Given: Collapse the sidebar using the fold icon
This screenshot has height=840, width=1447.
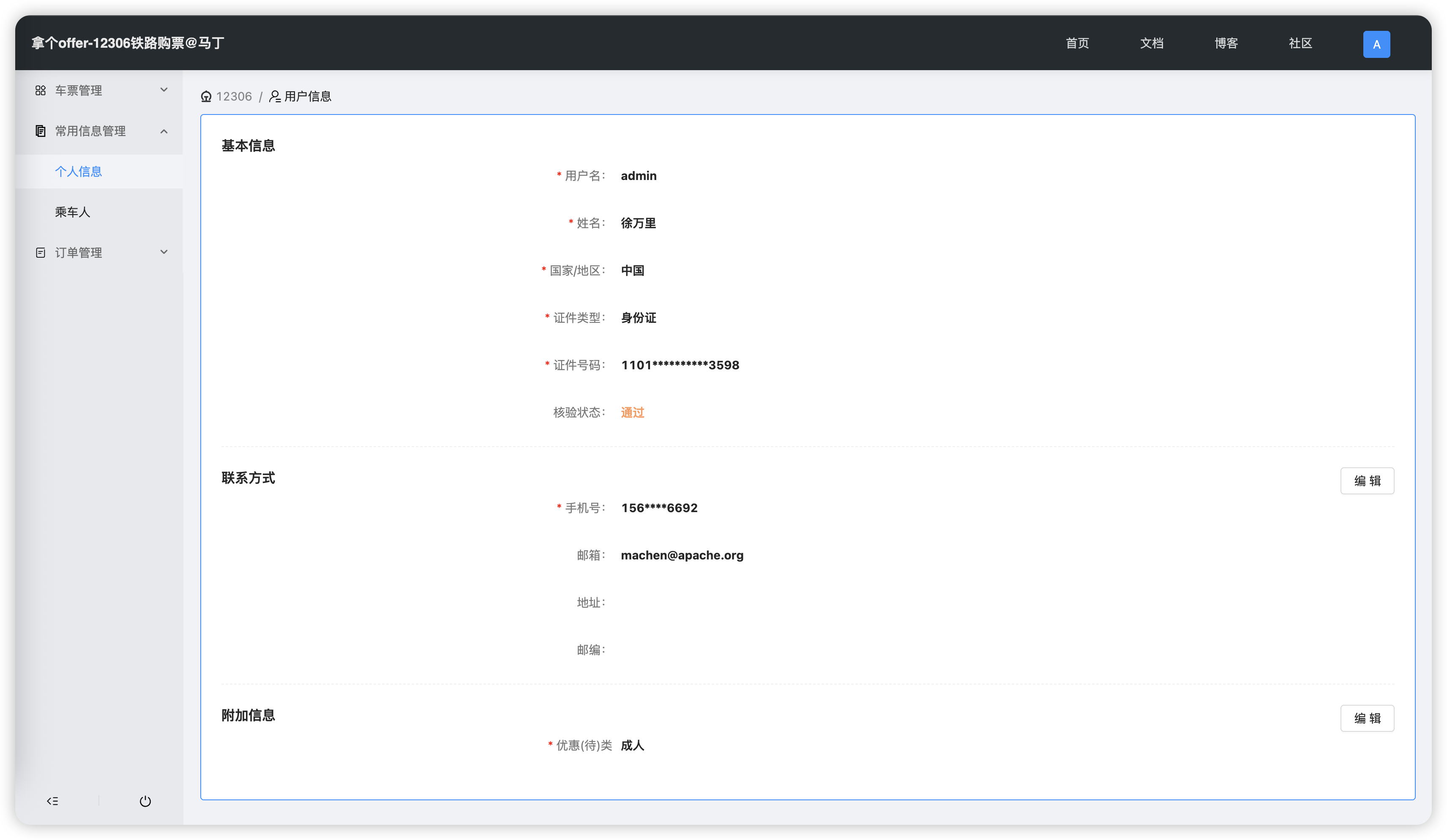Looking at the screenshot, I should (52, 801).
